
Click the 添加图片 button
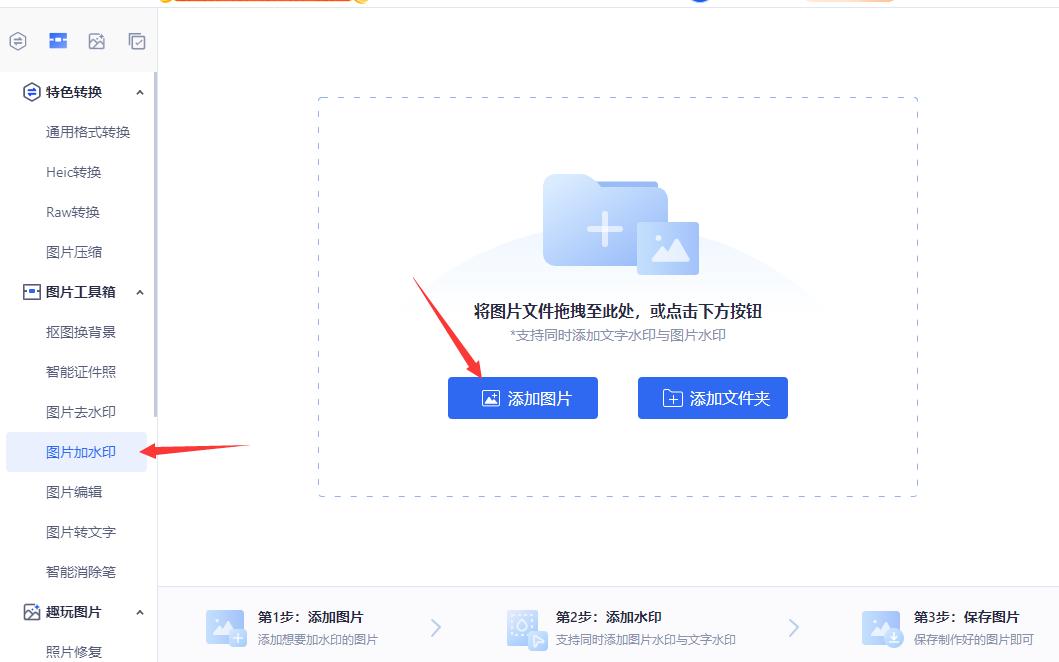[x=522, y=397]
